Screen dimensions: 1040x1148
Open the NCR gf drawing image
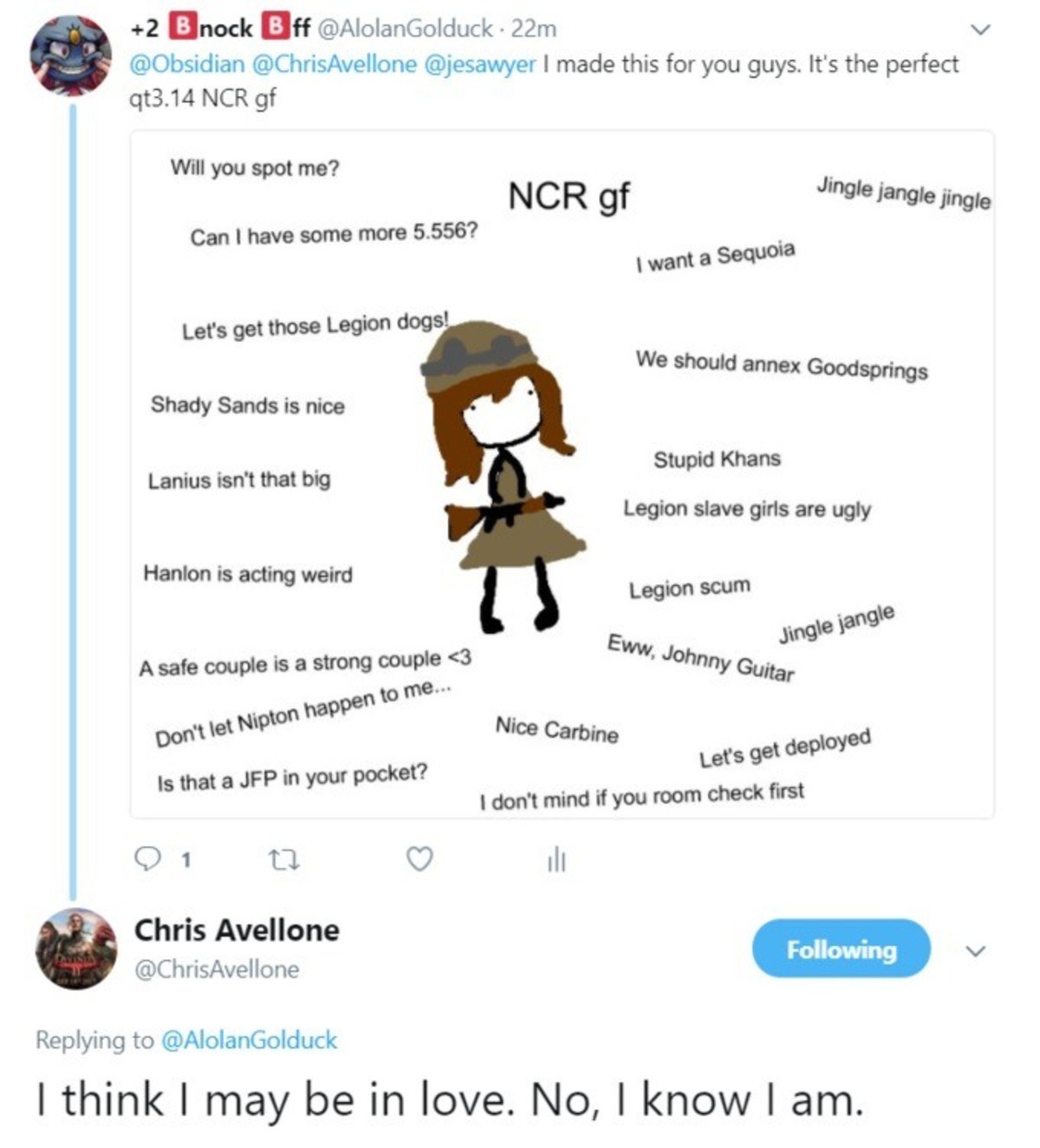point(562,474)
